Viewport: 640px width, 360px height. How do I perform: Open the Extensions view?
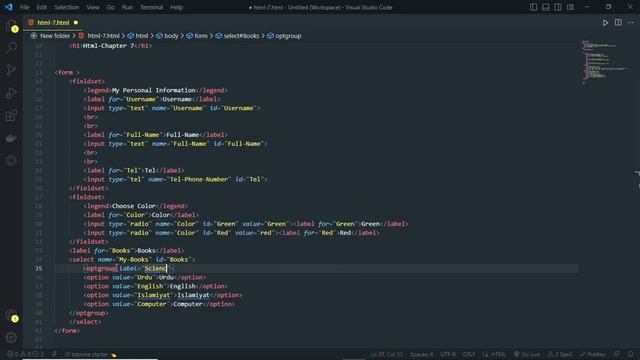click(11, 116)
